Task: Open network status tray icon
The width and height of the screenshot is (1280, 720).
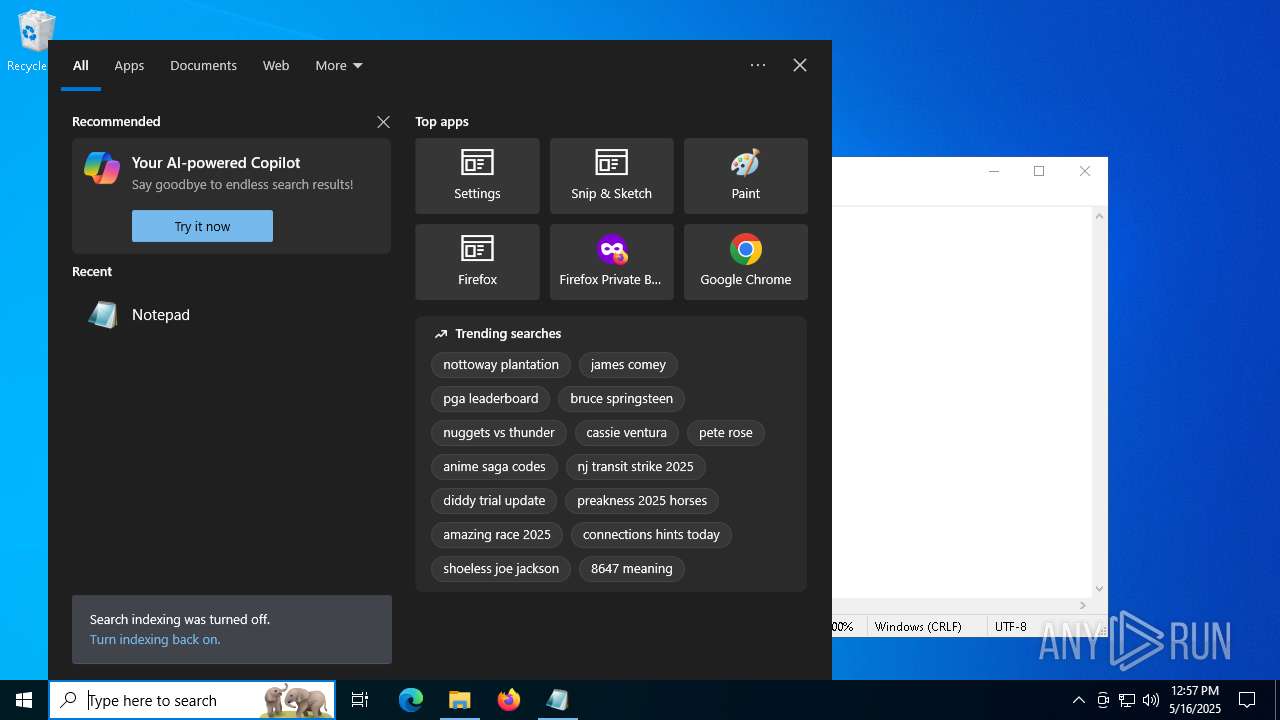Action: (1127, 700)
